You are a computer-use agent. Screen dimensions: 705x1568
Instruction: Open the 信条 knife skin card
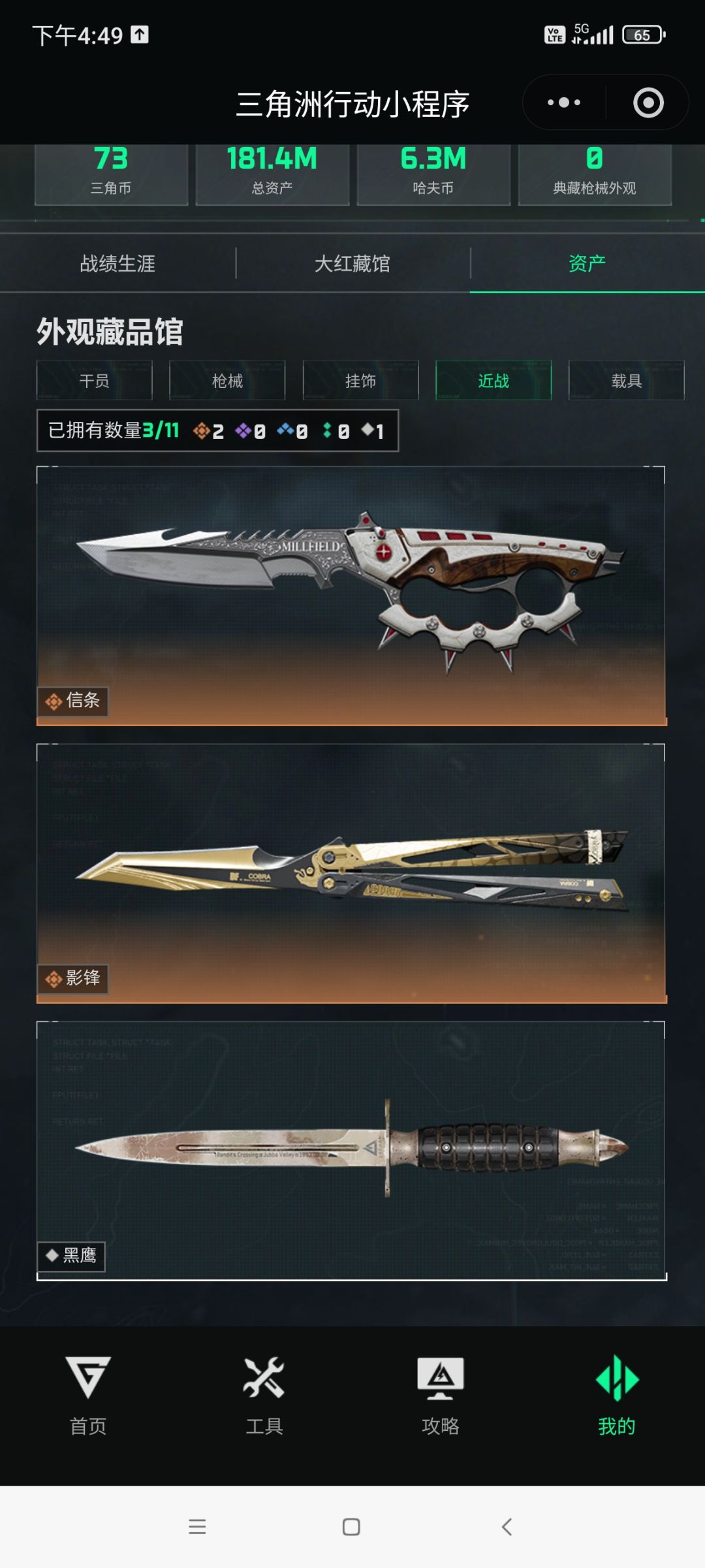(351, 596)
